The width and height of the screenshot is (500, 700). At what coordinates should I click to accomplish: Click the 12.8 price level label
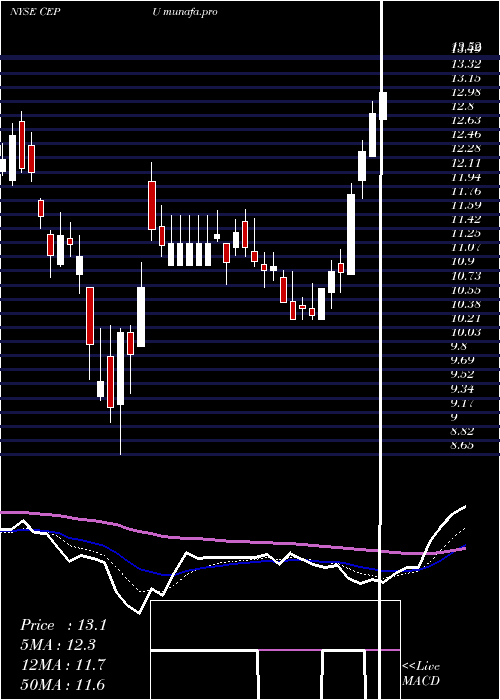point(463,106)
